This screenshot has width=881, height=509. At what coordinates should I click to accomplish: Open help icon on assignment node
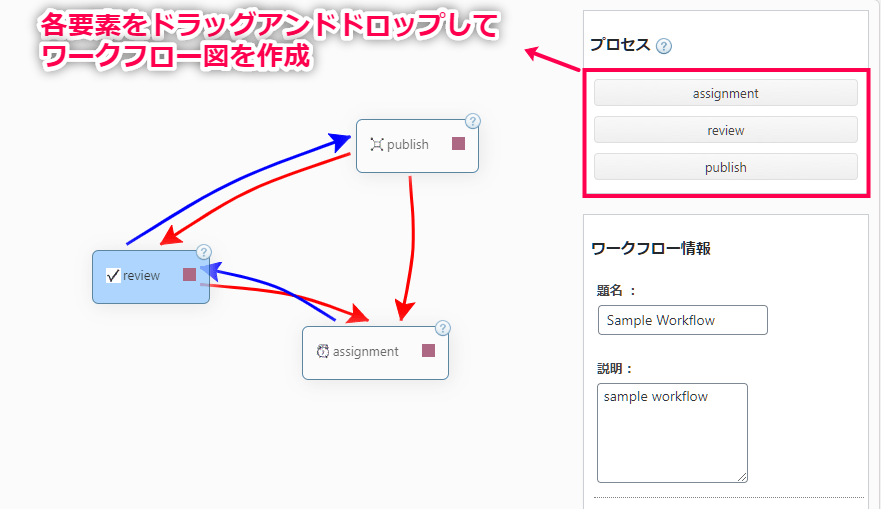(x=443, y=328)
